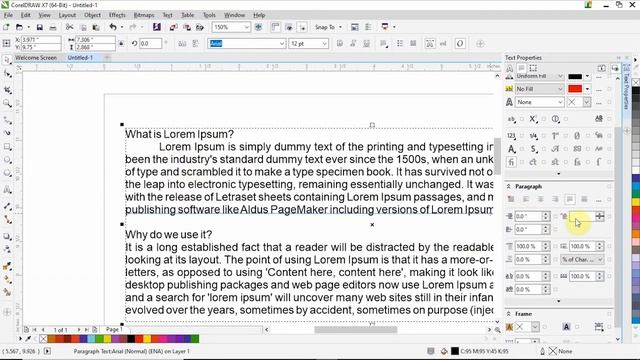
Task: Toggle checkbox next to standard ligatures fi icon
Action: tap(522, 162)
